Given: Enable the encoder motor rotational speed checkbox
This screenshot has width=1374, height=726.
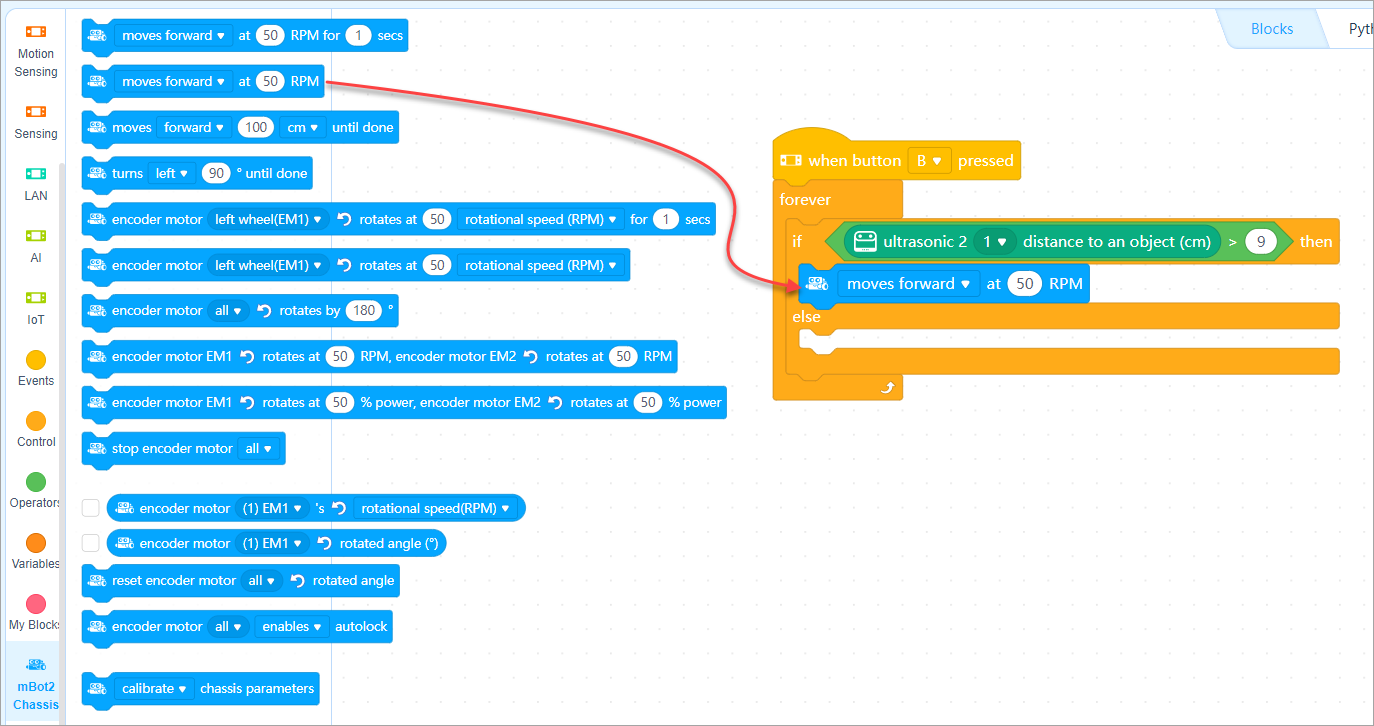Looking at the screenshot, I should coord(91,508).
